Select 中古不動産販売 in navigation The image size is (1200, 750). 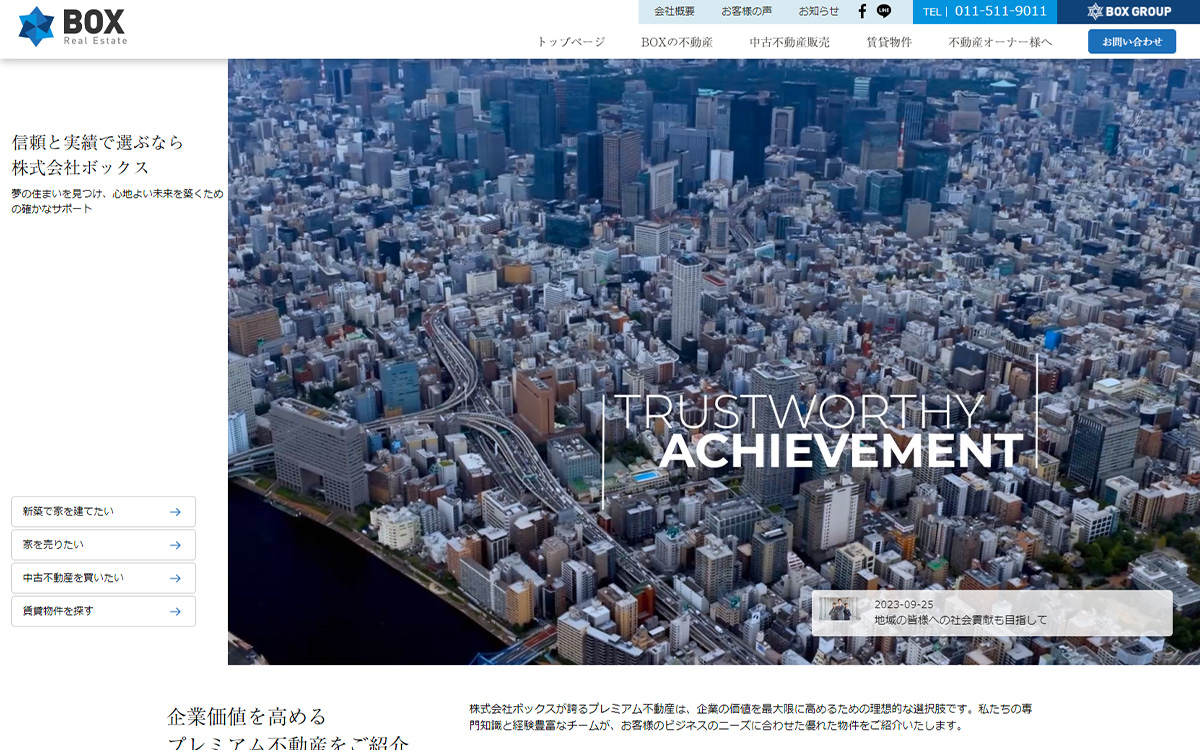[789, 42]
